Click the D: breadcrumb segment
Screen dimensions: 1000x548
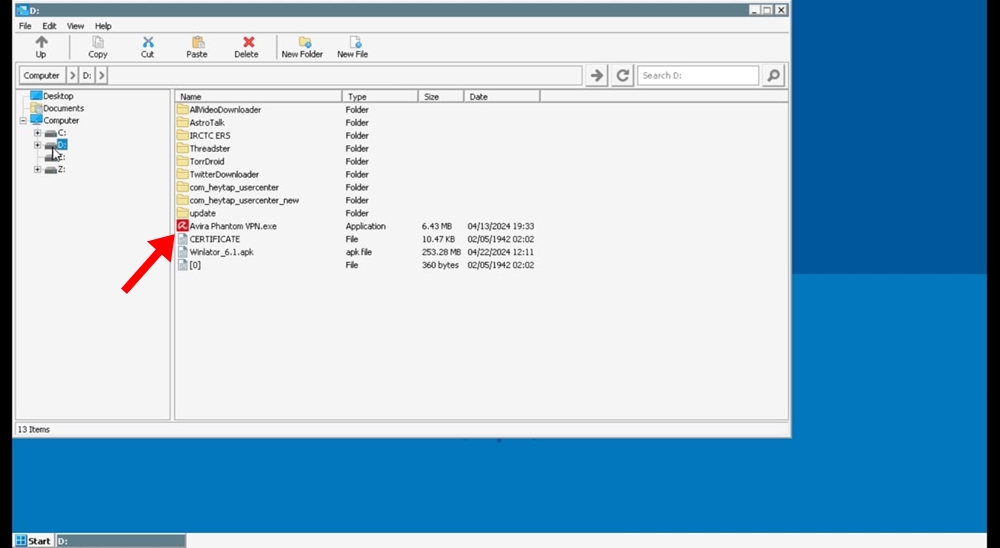pos(87,75)
